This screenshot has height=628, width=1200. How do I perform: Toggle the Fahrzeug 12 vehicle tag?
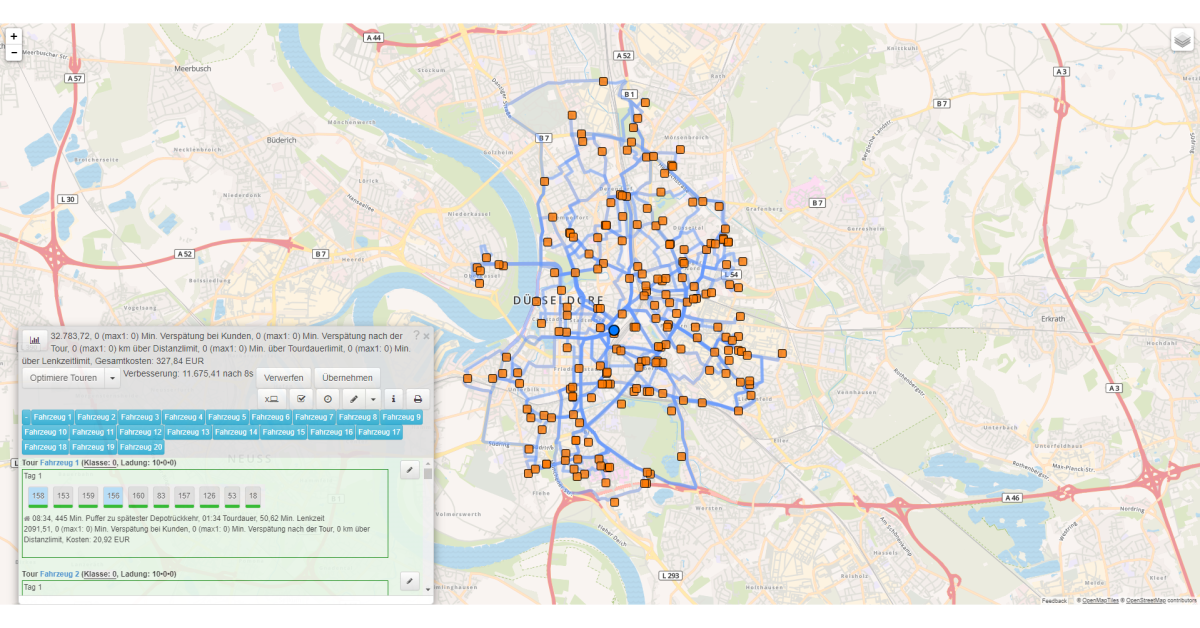[140, 432]
